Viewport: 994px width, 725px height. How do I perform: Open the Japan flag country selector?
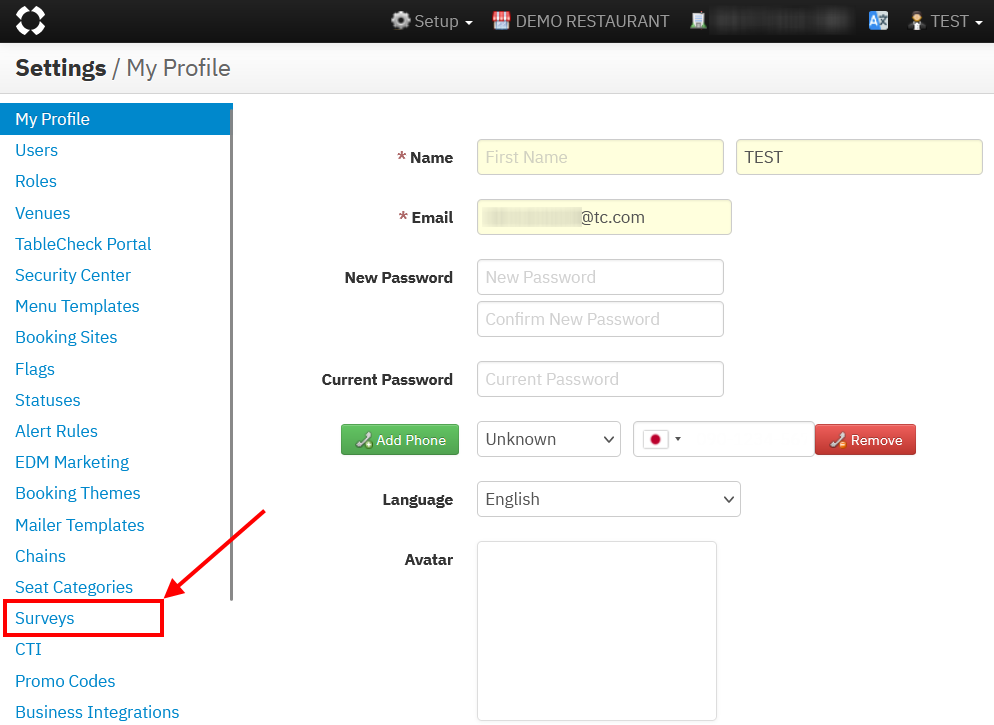[661, 439]
